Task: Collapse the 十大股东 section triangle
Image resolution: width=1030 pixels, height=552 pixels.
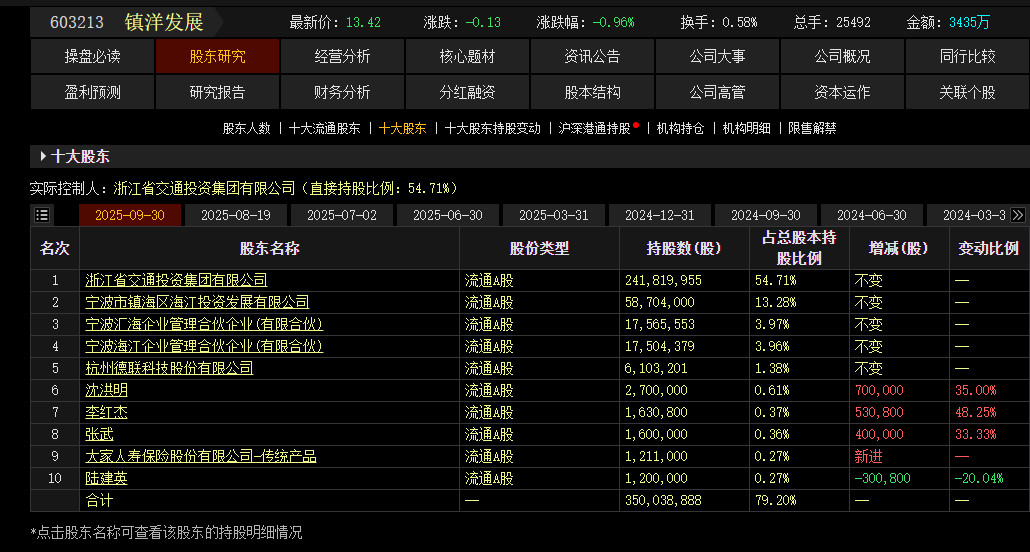Action: click(43, 157)
